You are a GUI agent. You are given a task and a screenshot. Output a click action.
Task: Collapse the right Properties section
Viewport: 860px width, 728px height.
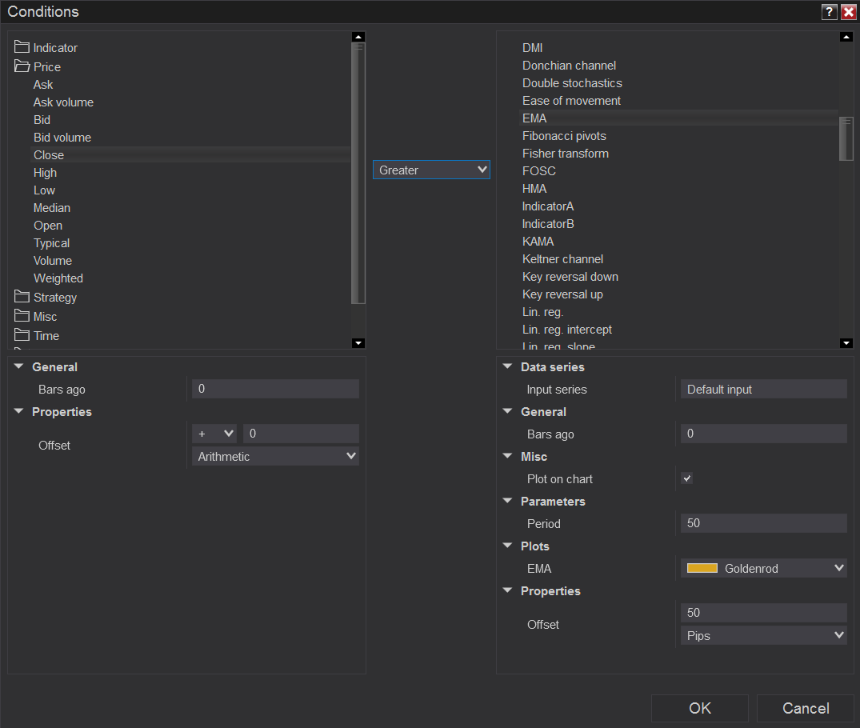(x=507, y=591)
